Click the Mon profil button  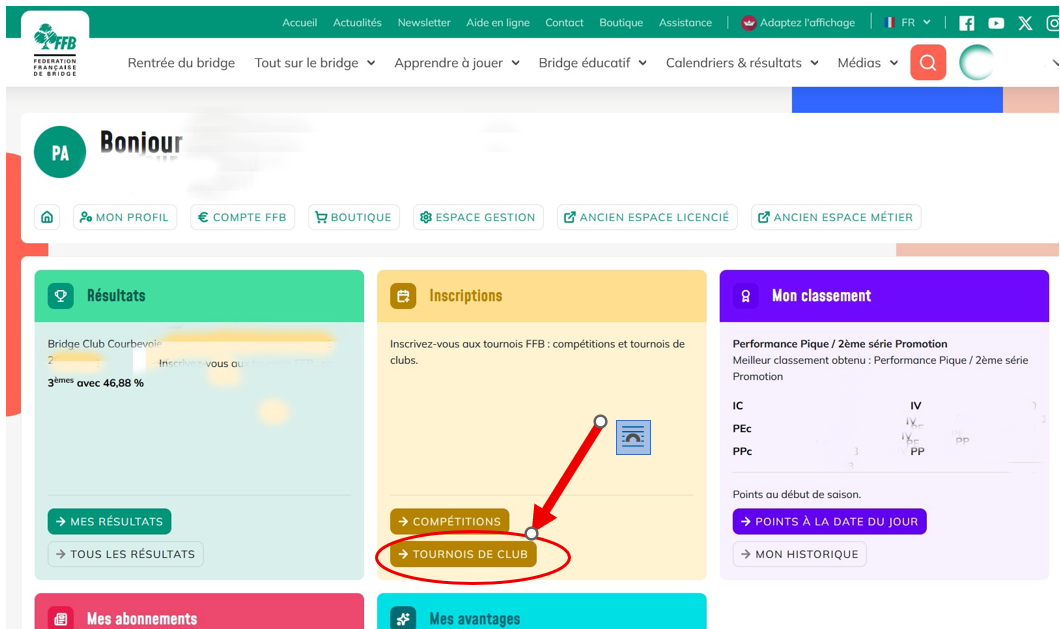click(125, 217)
